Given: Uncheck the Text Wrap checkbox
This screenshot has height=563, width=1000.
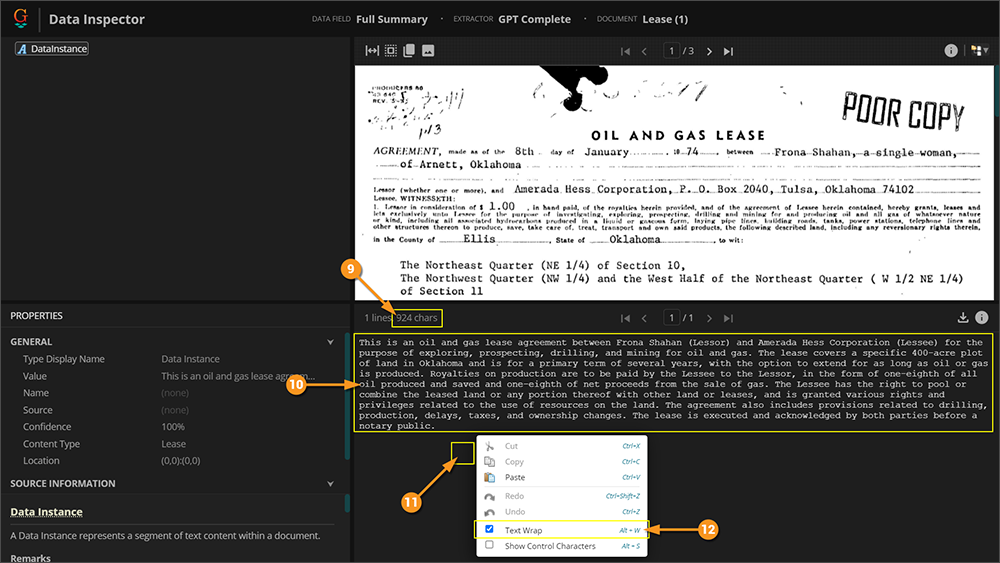Looking at the screenshot, I should [489, 529].
